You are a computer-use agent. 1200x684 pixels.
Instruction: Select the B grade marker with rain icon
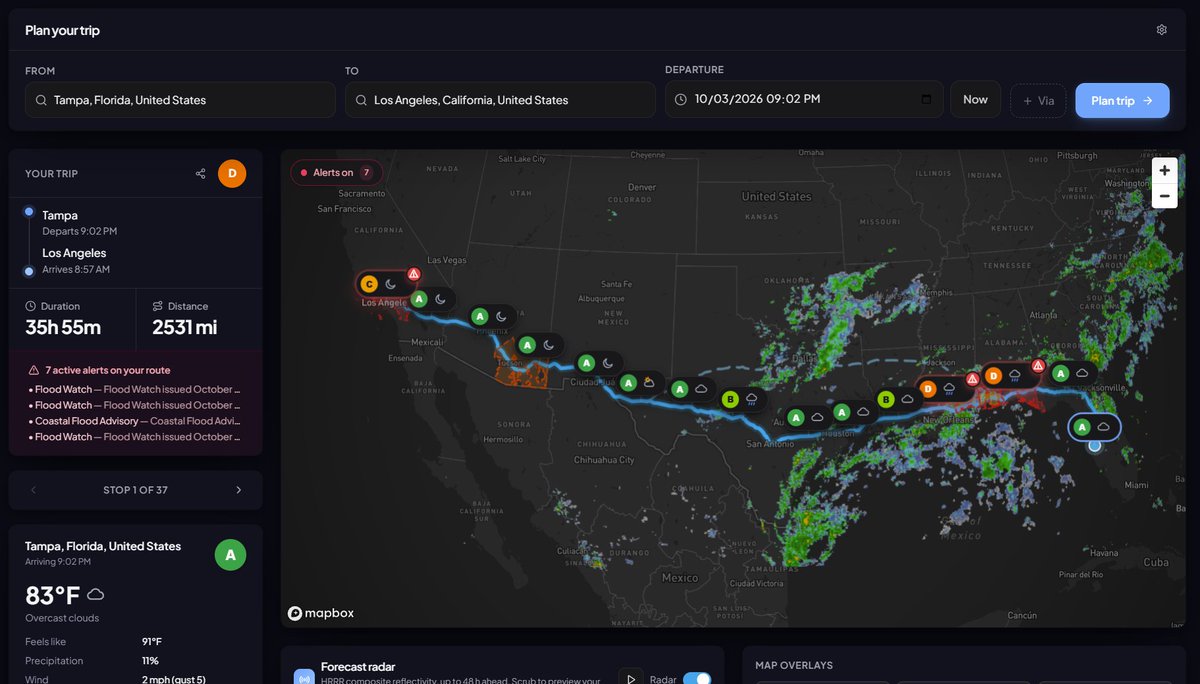[x=743, y=400]
